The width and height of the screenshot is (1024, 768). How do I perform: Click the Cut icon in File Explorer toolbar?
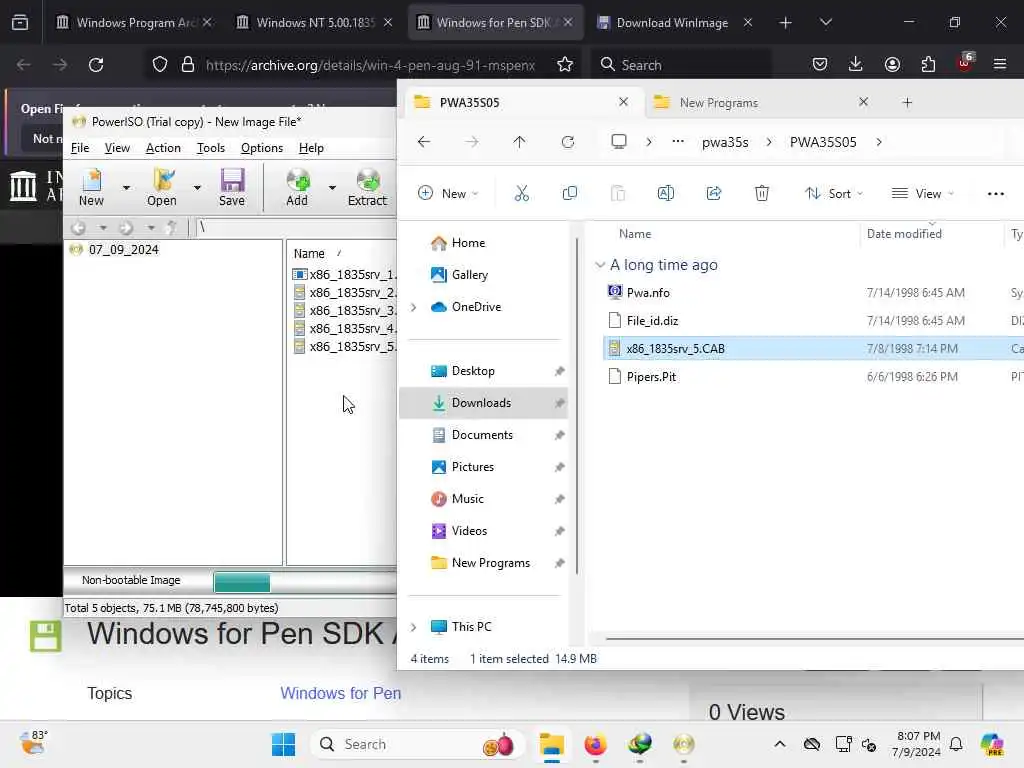pyautogui.click(x=521, y=193)
